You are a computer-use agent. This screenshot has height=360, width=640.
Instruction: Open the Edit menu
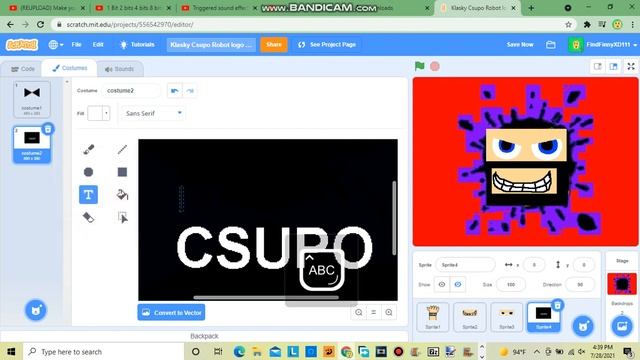pyautogui.click(x=98, y=44)
